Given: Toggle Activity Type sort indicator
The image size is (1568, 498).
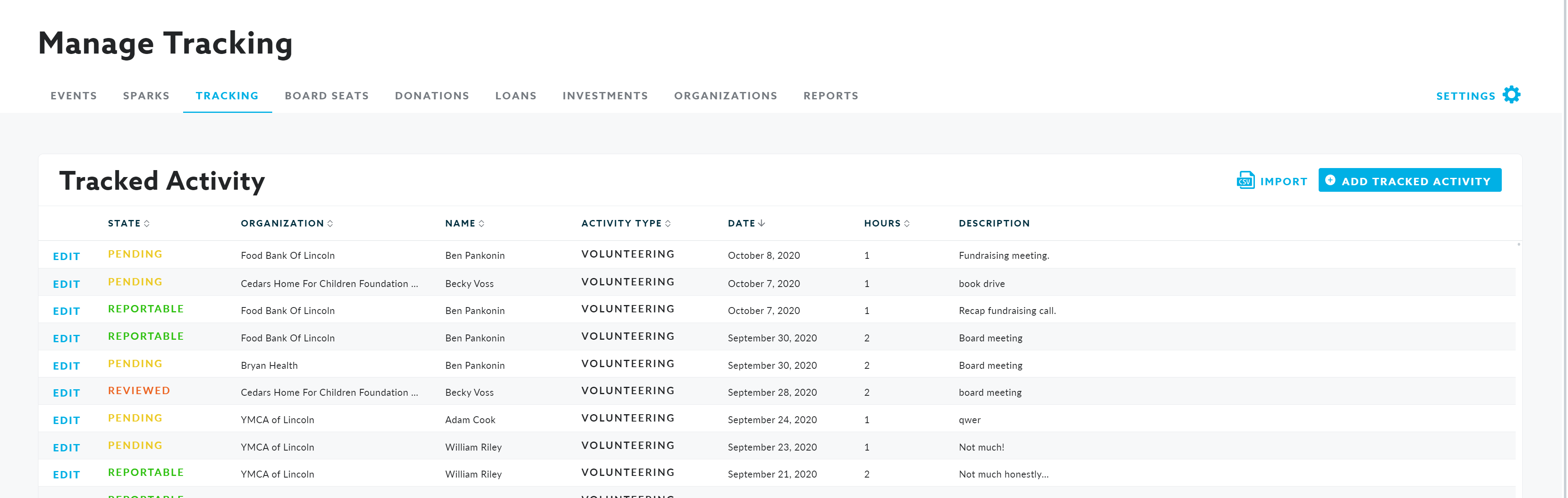Looking at the screenshot, I should coord(668,223).
